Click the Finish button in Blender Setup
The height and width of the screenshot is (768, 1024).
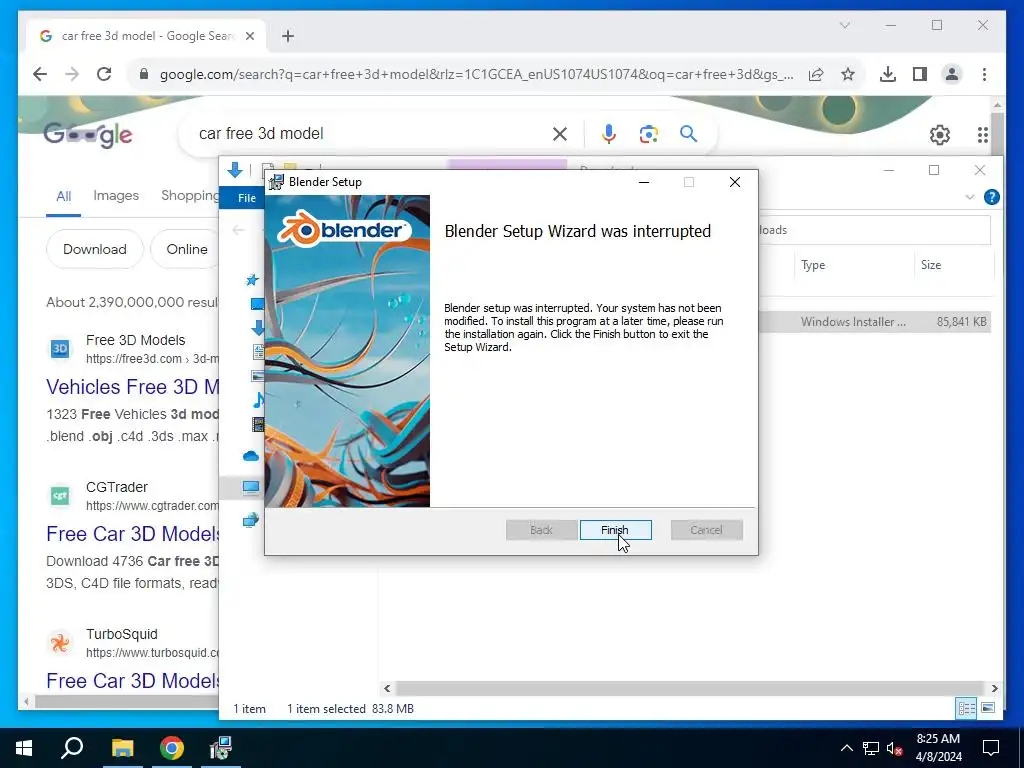(x=615, y=530)
